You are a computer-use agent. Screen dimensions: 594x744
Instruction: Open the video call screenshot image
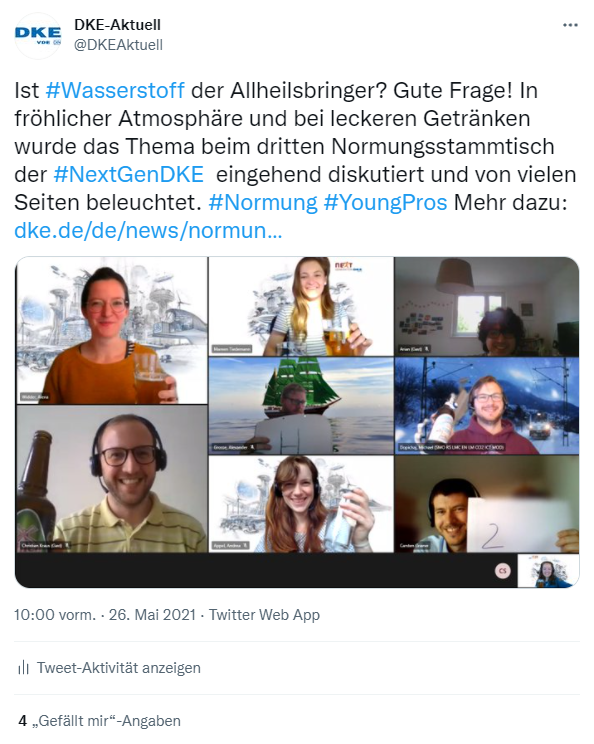click(x=297, y=422)
